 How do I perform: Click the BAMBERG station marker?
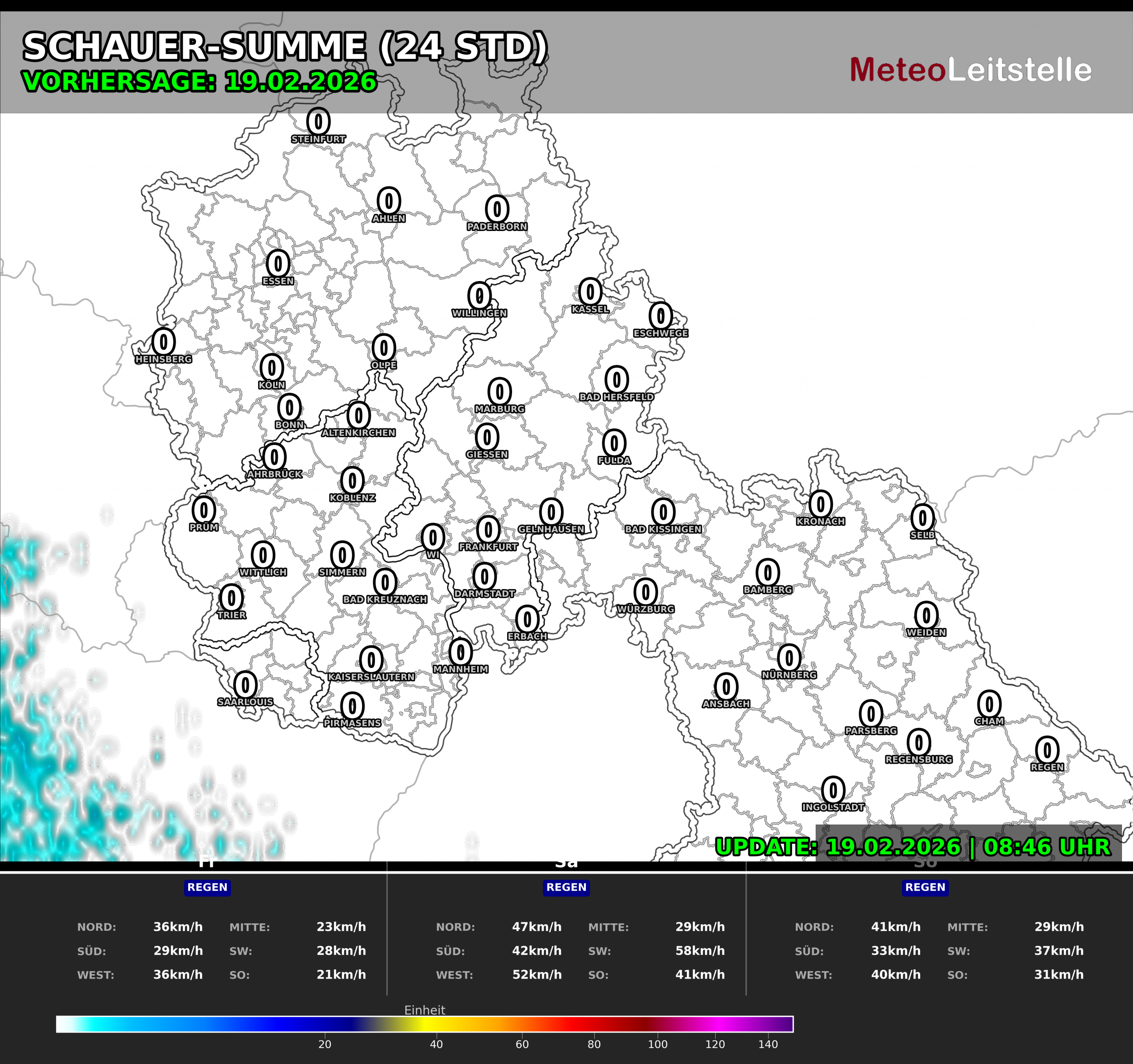click(768, 572)
